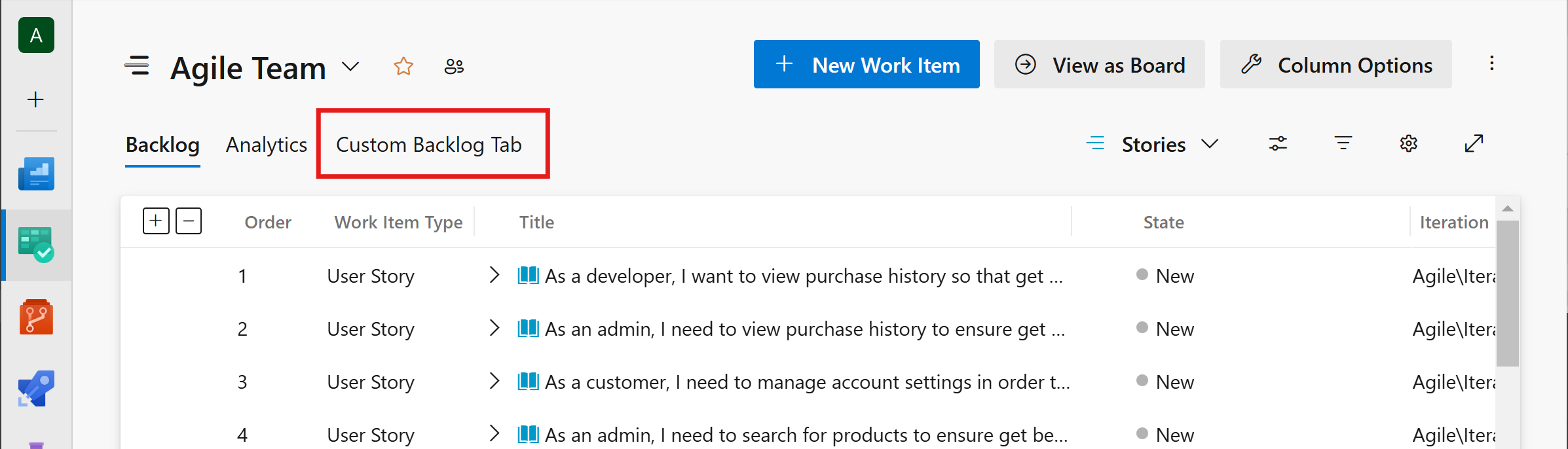Screen dimensions: 1568x449
Task: Switch to the Backlog tab
Action: point(162,145)
